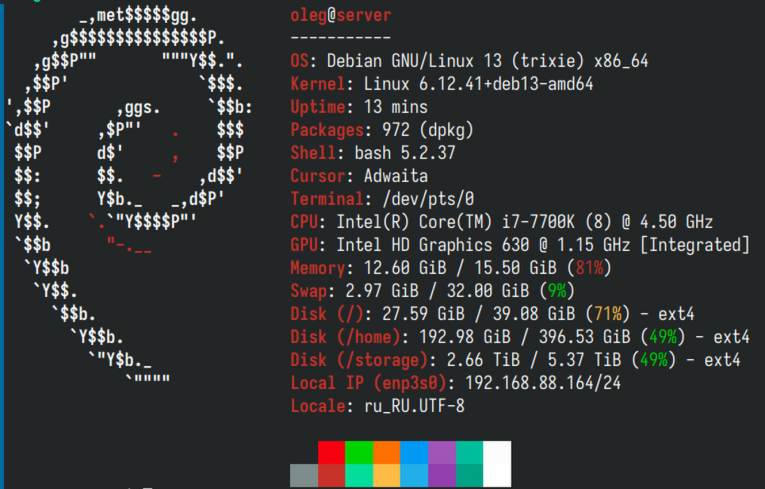The image size is (765, 489).
Task: Click the Packages 972 (dpkg) line
Action: [x=382, y=130]
